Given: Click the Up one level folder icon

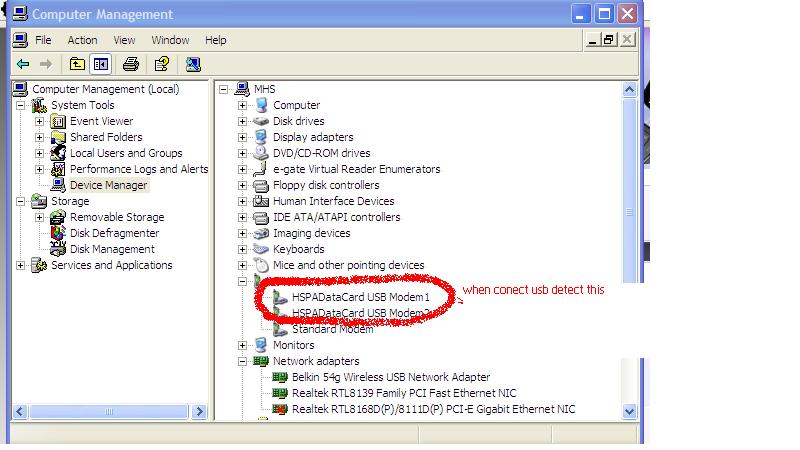Looking at the screenshot, I should click(x=77, y=64).
